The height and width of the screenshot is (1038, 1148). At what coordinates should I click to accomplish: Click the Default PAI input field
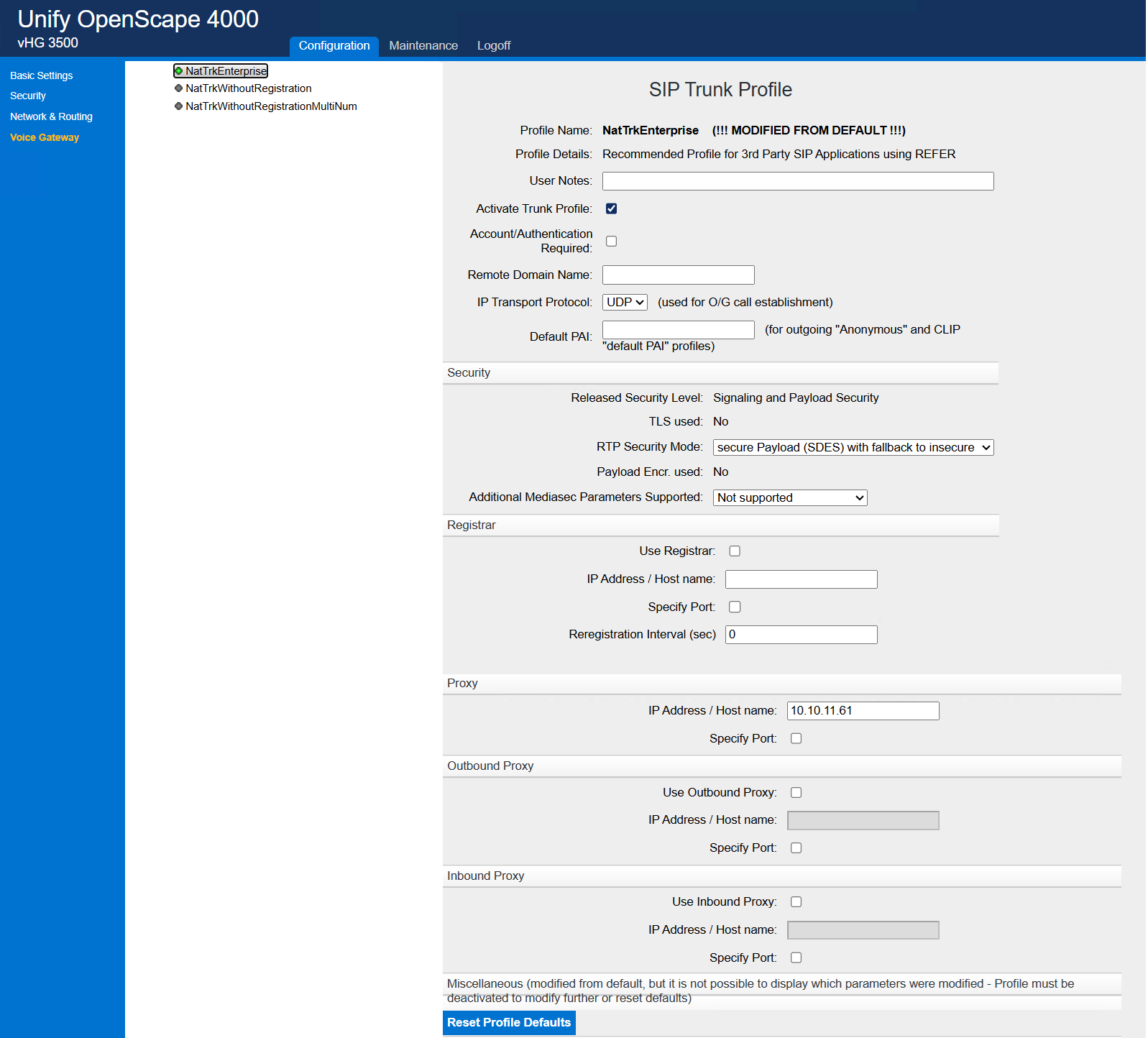(x=679, y=330)
